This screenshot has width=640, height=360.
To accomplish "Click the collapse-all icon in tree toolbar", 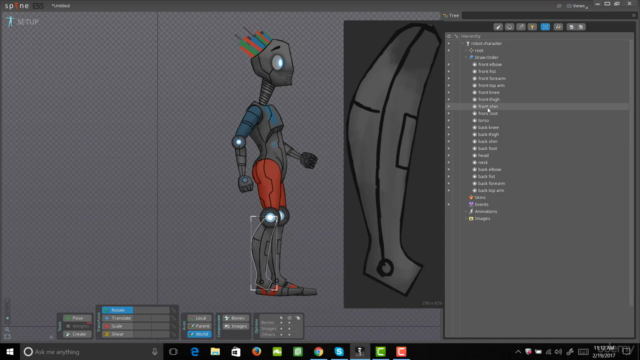I will (x=581, y=27).
